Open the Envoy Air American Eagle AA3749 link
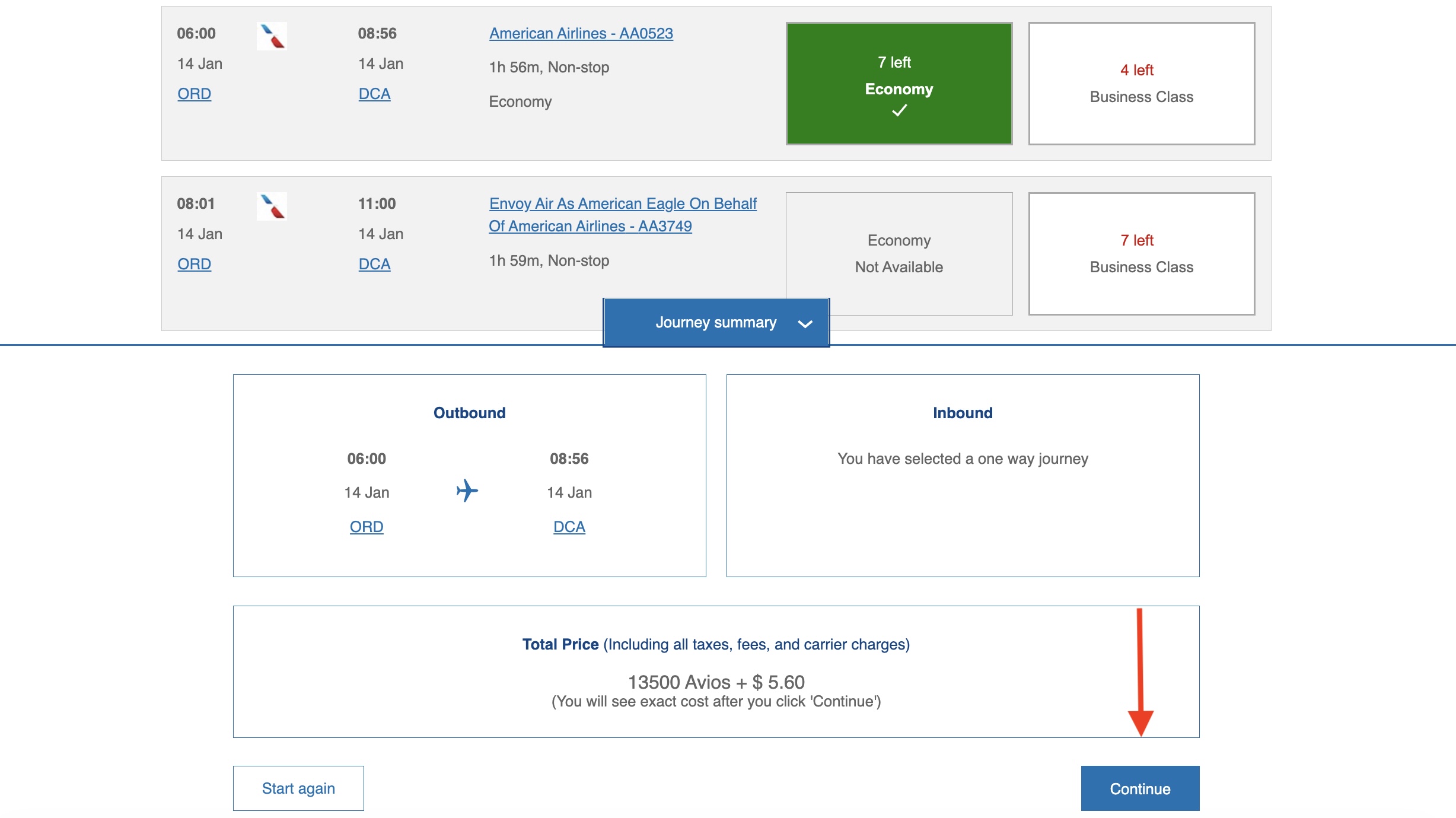The image size is (1456, 818). [x=623, y=215]
